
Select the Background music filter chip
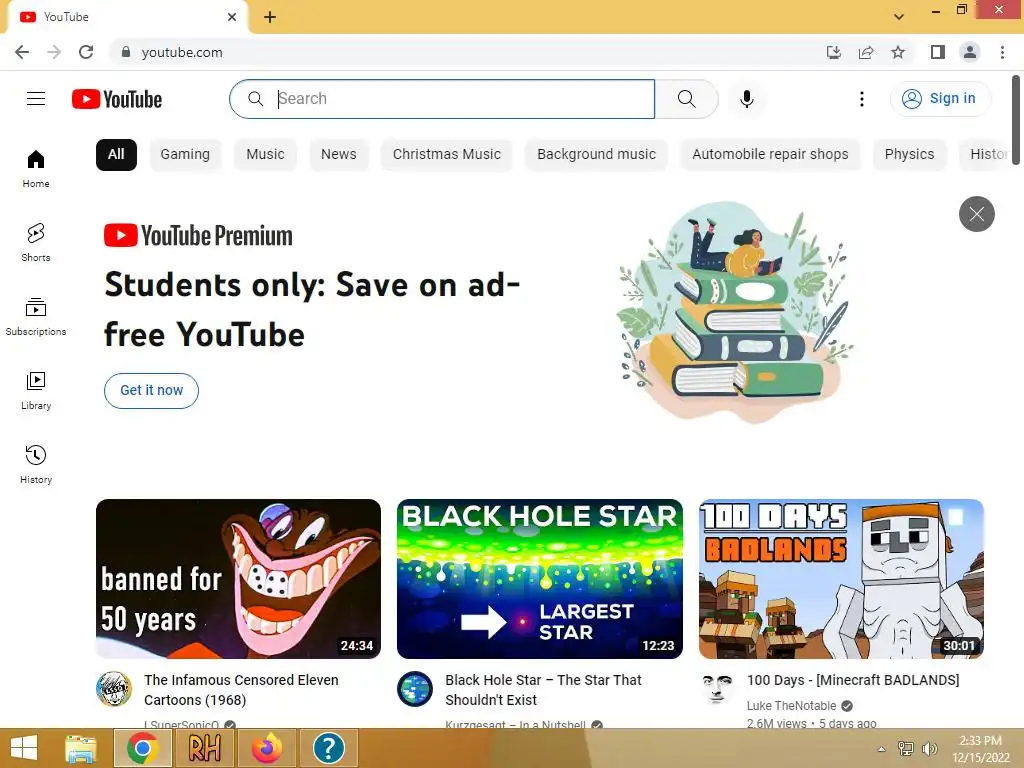point(596,155)
